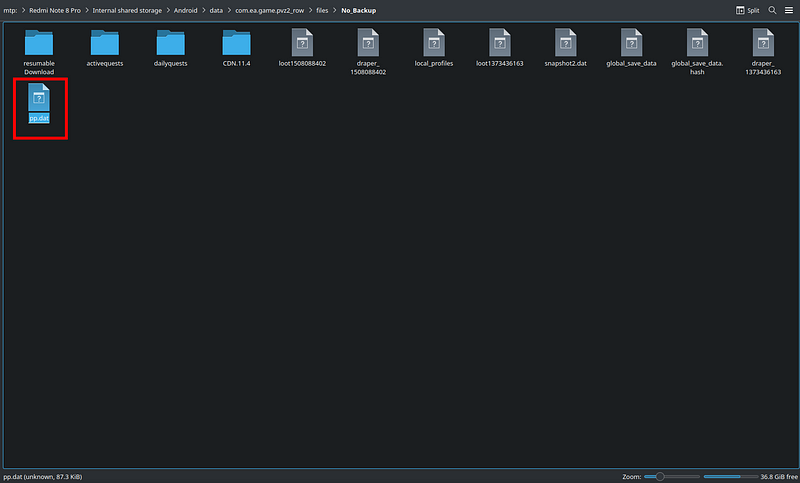800x483 pixels.
Task: Navigate to data breadcrumb
Action: point(216,10)
